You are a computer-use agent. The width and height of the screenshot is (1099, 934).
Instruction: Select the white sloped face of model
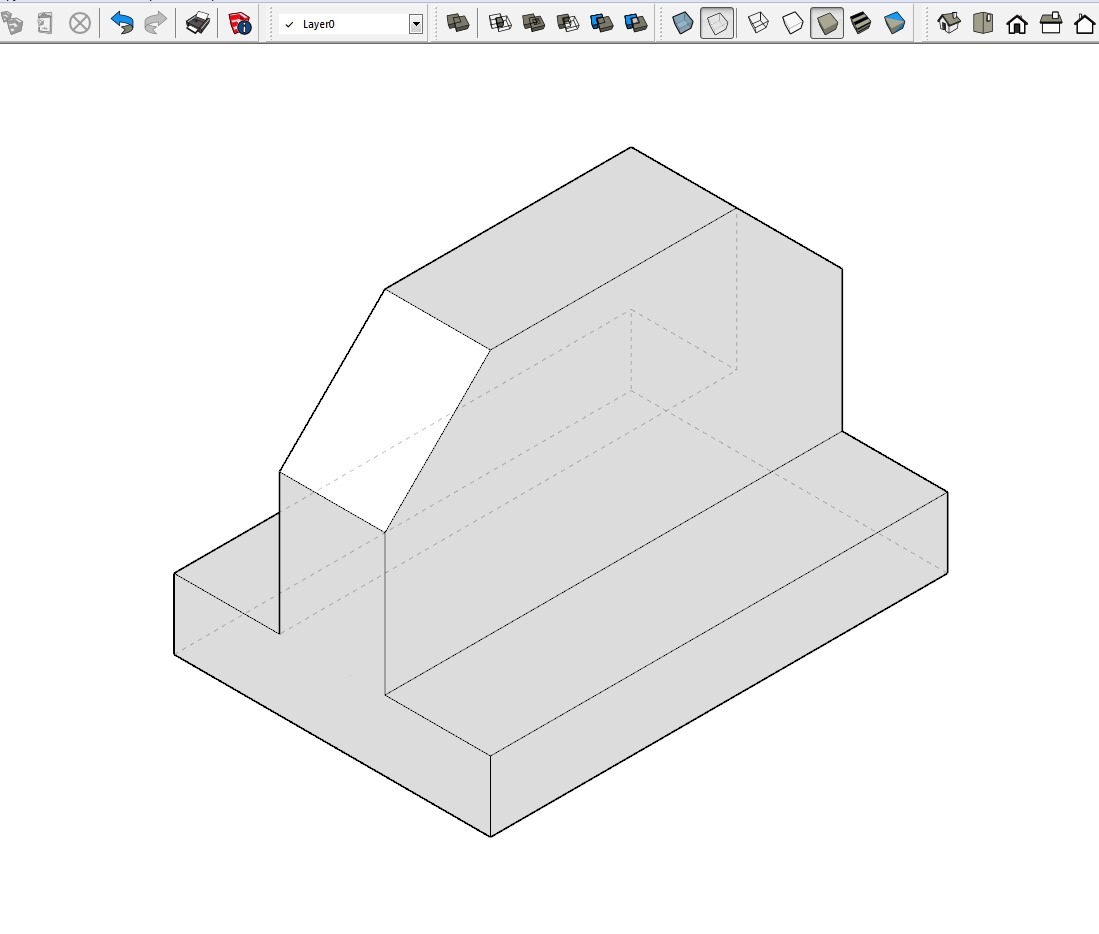click(x=385, y=410)
